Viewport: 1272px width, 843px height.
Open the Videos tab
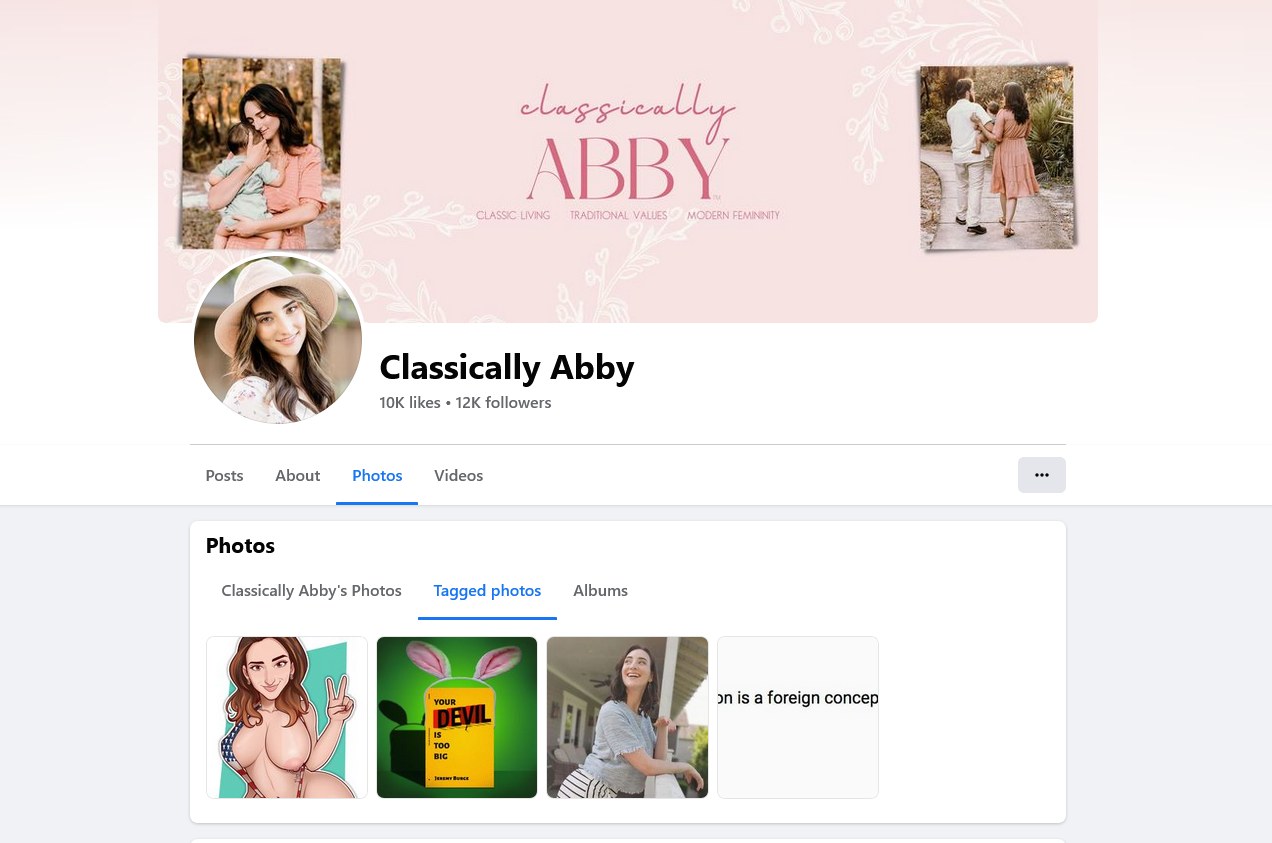point(458,475)
